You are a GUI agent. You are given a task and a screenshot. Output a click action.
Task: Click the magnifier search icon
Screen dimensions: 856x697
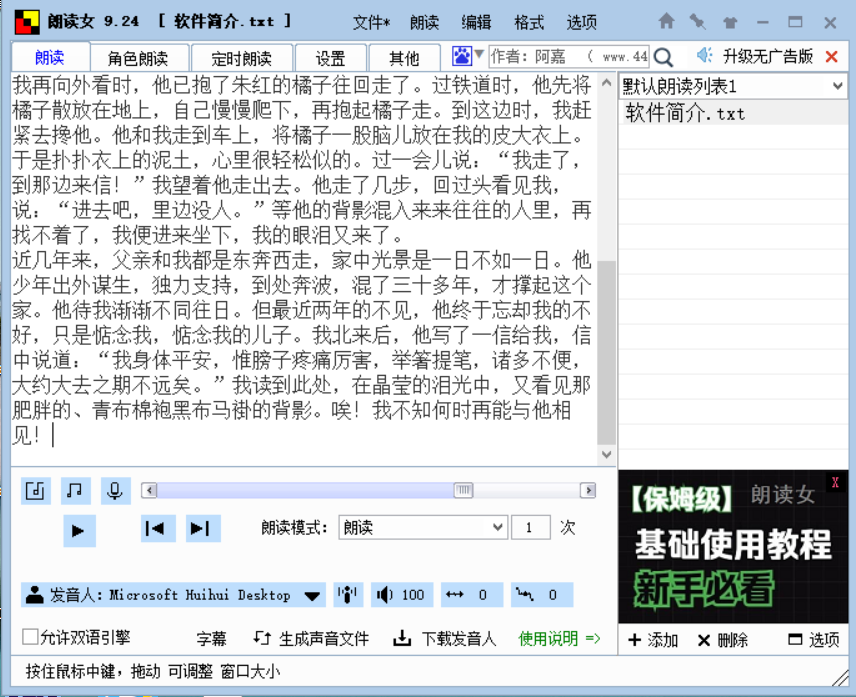pos(663,58)
